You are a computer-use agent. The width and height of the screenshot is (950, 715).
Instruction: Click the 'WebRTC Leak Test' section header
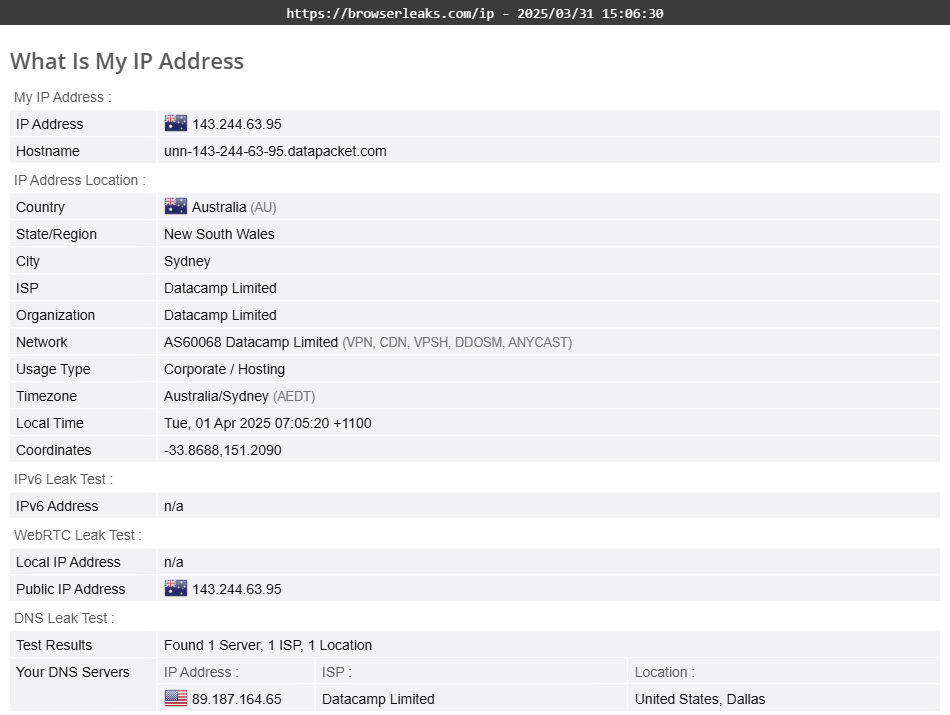77,535
